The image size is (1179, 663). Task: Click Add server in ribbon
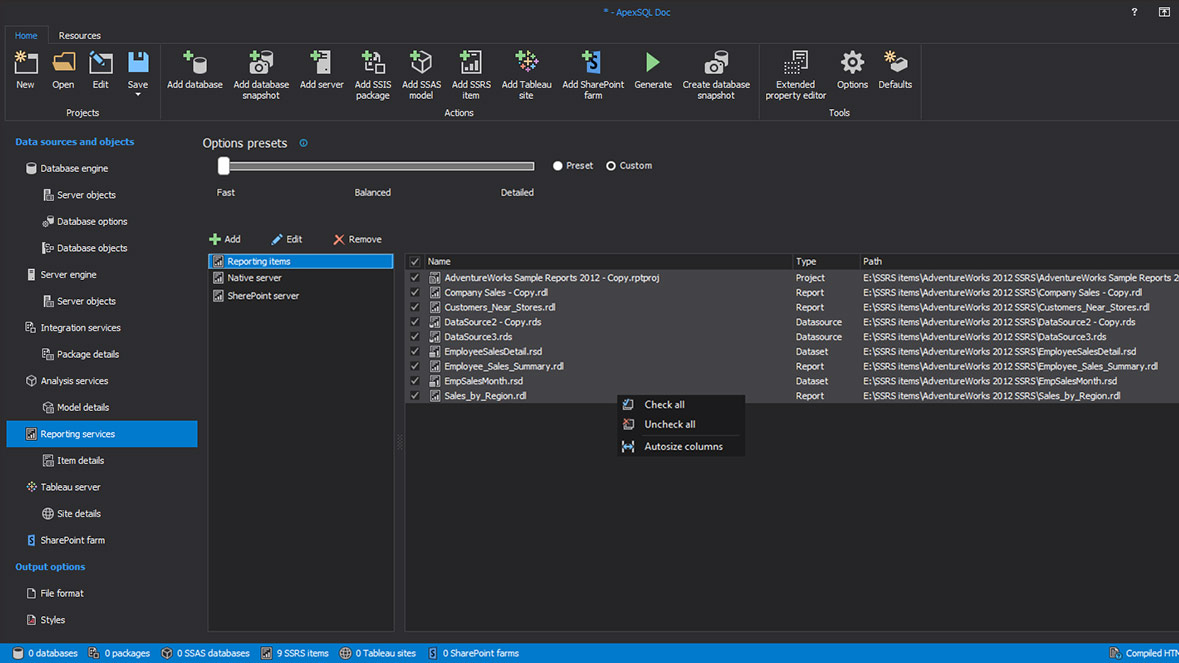point(322,70)
